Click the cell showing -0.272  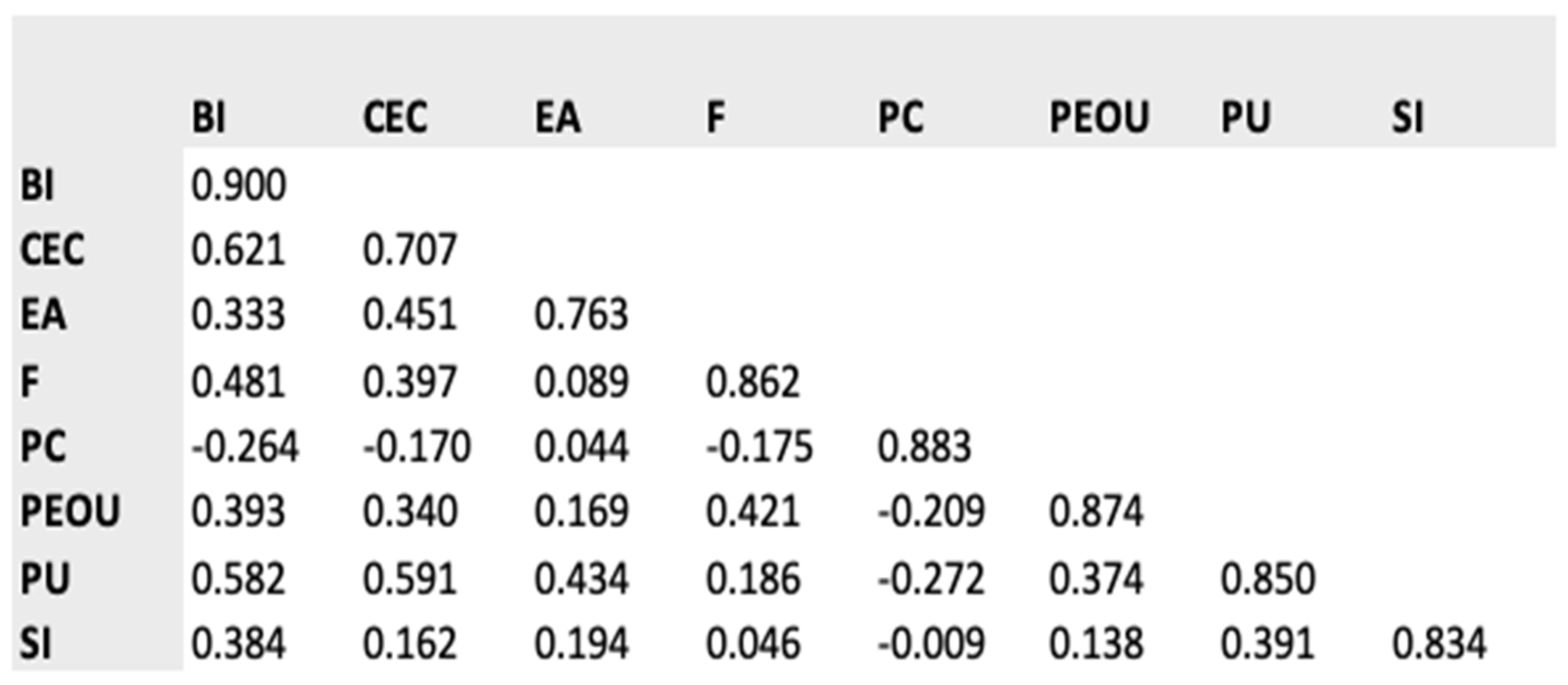(x=931, y=578)
